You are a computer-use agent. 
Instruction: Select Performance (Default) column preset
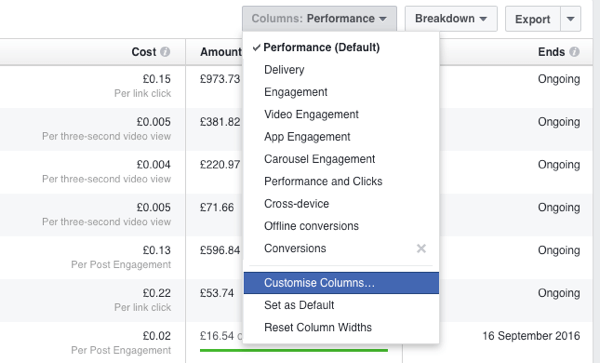(341, 47)
